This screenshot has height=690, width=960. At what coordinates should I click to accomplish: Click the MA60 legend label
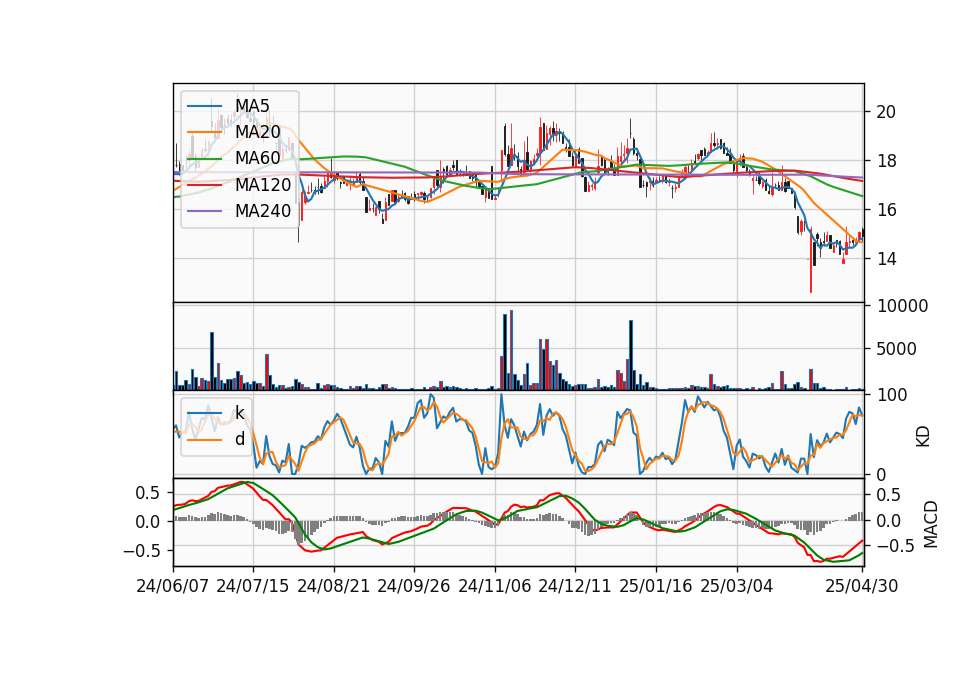pyautogui.click(x=257, y=159)
